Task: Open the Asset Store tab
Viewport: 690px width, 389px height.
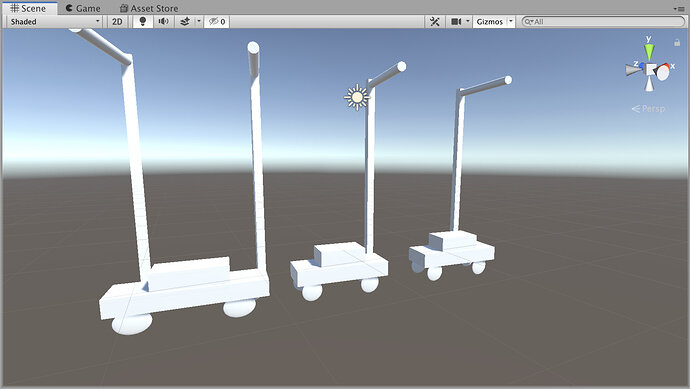Action: pos(149,8)
